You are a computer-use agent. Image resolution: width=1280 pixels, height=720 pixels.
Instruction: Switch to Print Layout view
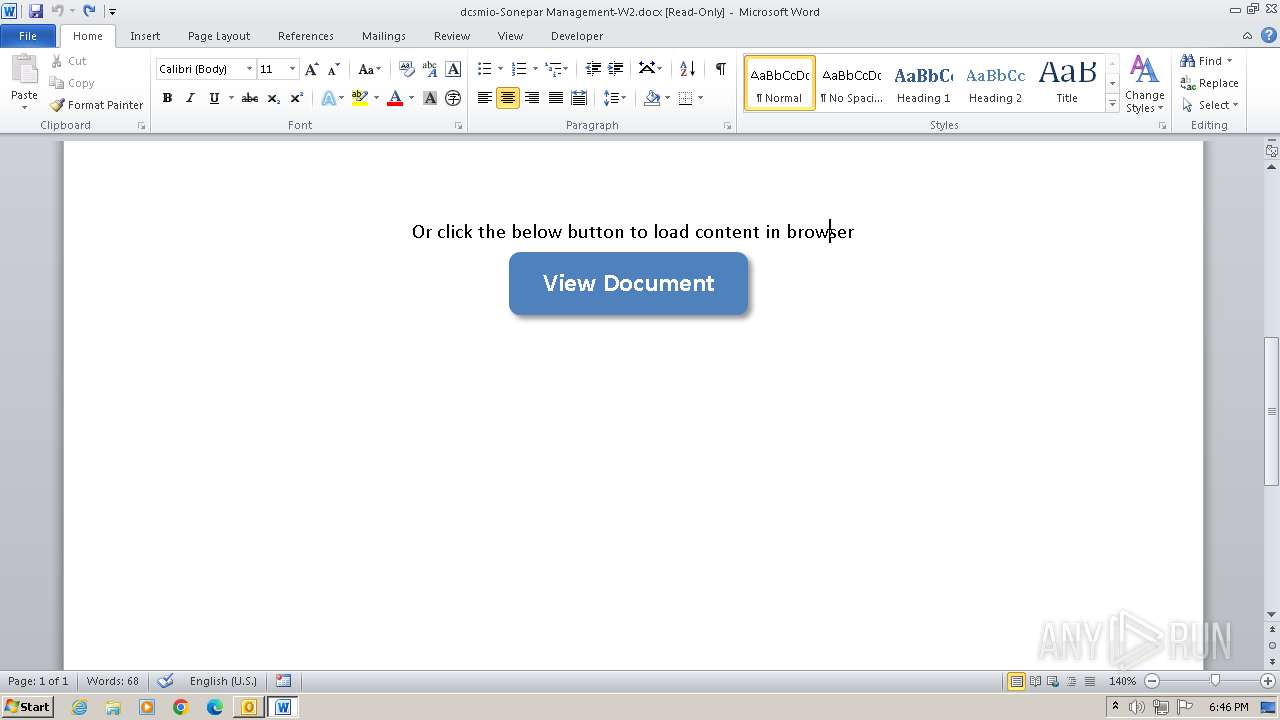[x=1016, y=681]
